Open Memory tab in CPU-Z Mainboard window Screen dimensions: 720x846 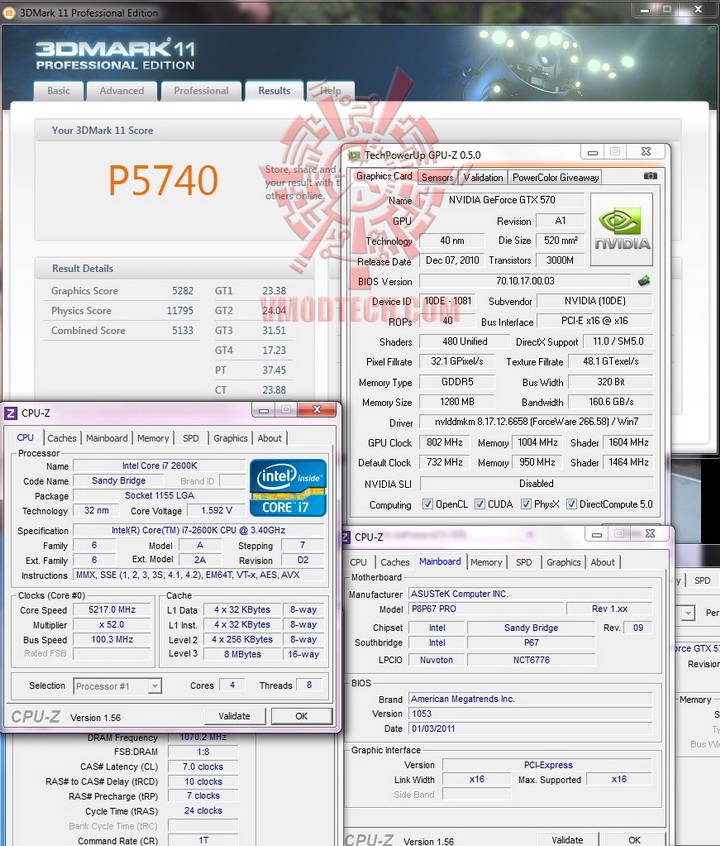tap(486, 562)
